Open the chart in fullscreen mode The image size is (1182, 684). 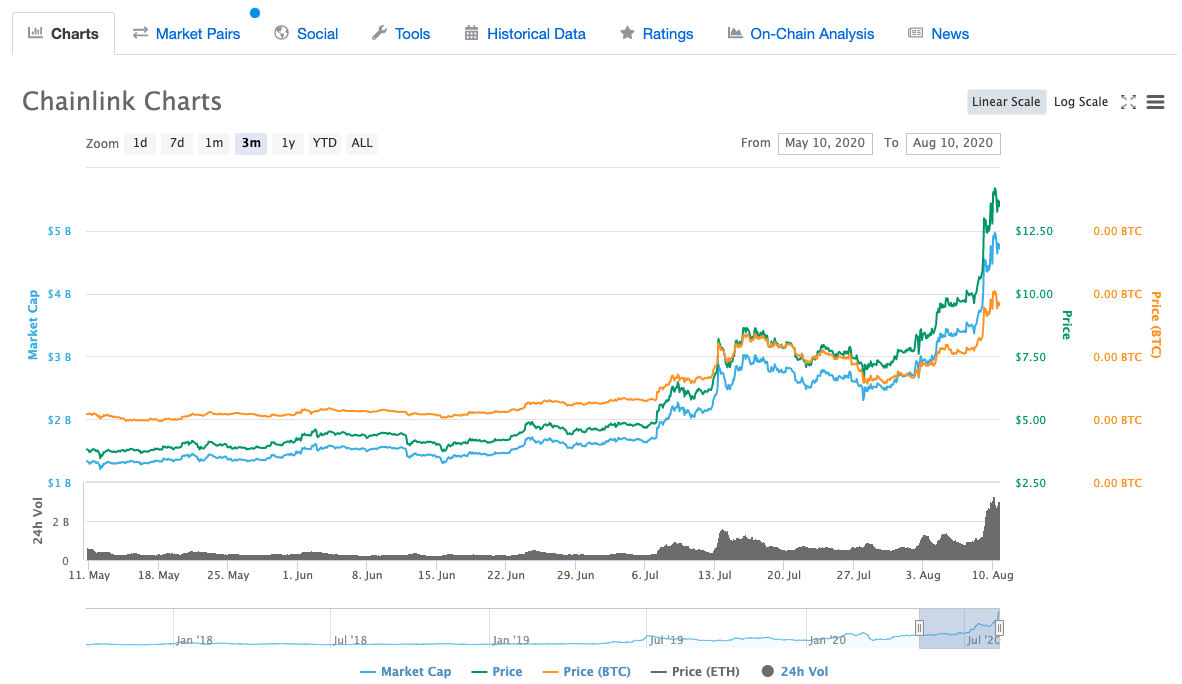(x=1128, y=102)
